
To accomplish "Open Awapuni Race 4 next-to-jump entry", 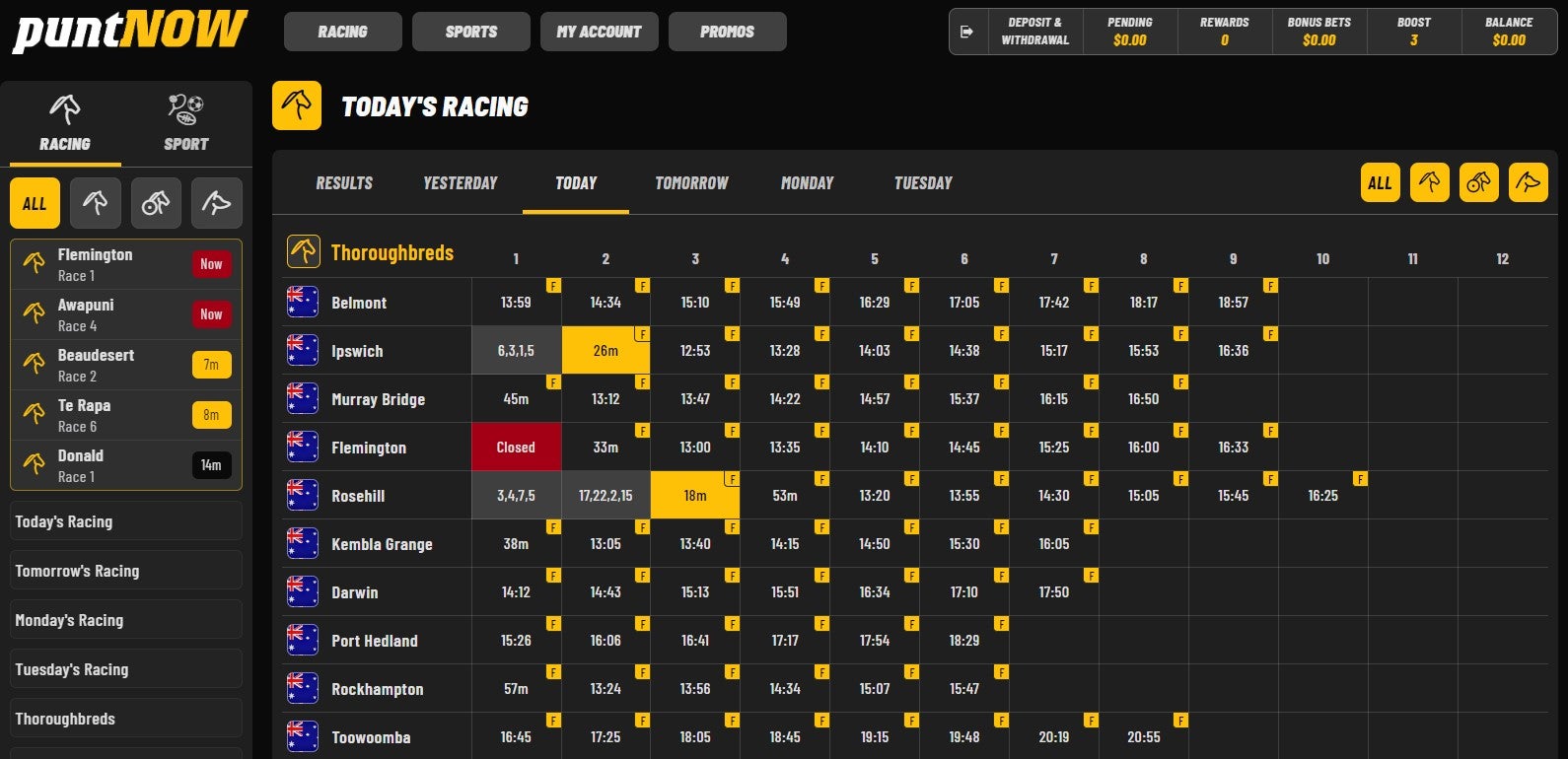I will click(x=126, y=314).
